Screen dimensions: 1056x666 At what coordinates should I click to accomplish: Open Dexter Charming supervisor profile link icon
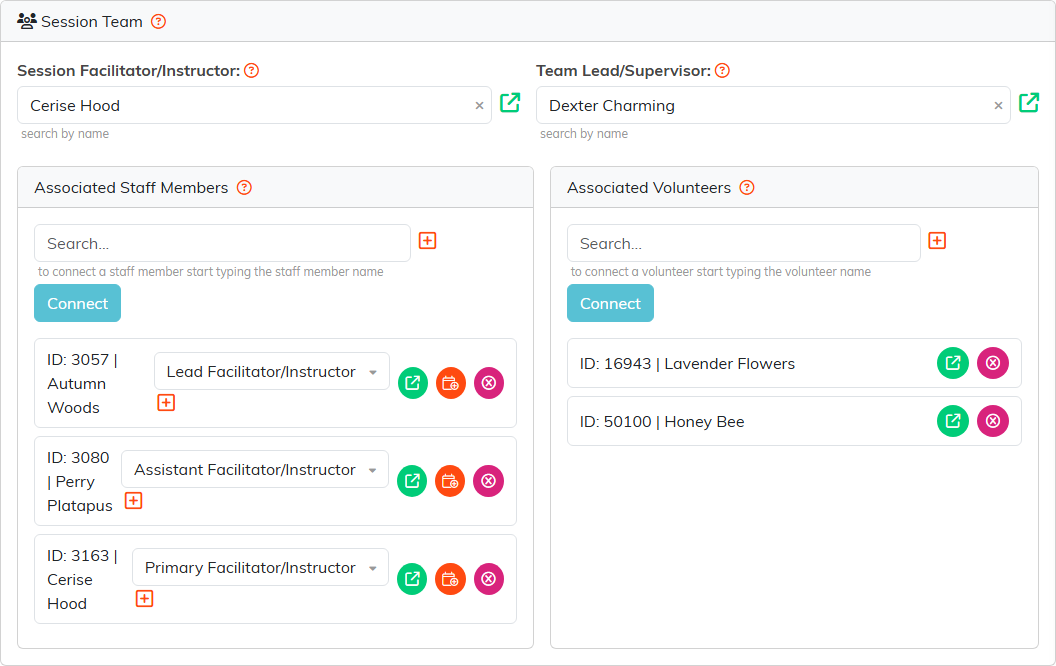tap(1028, 102)
